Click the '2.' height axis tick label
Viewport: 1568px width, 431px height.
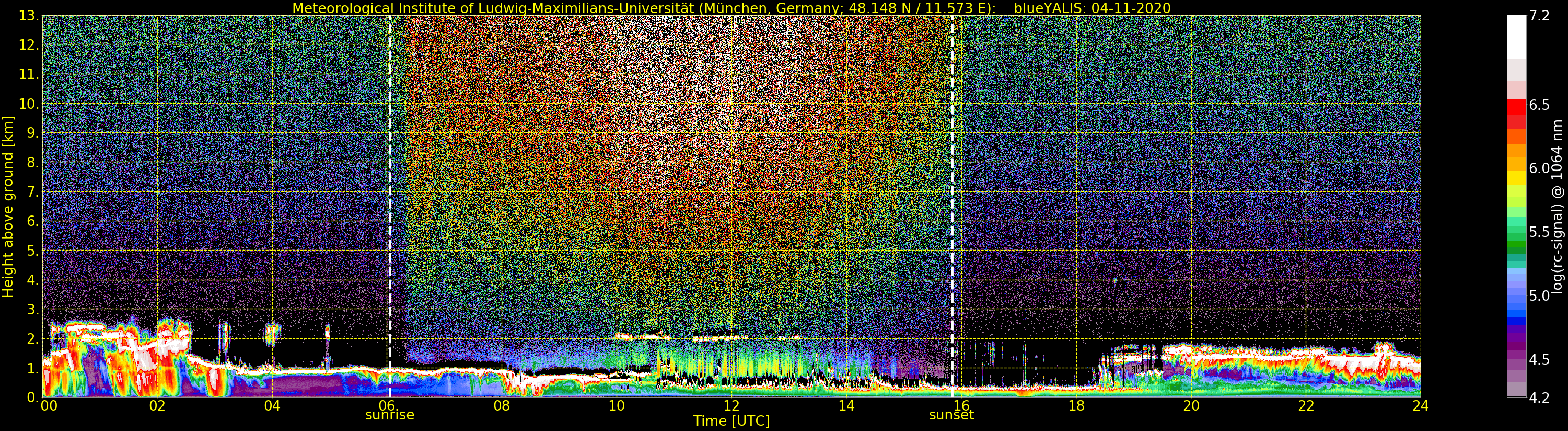click(x=32, y=339)
